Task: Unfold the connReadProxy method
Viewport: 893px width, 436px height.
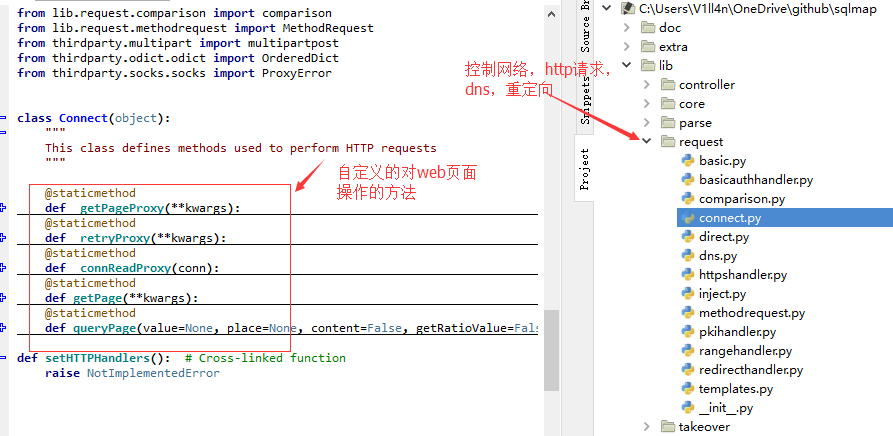Action: click(x=3, y=268)
